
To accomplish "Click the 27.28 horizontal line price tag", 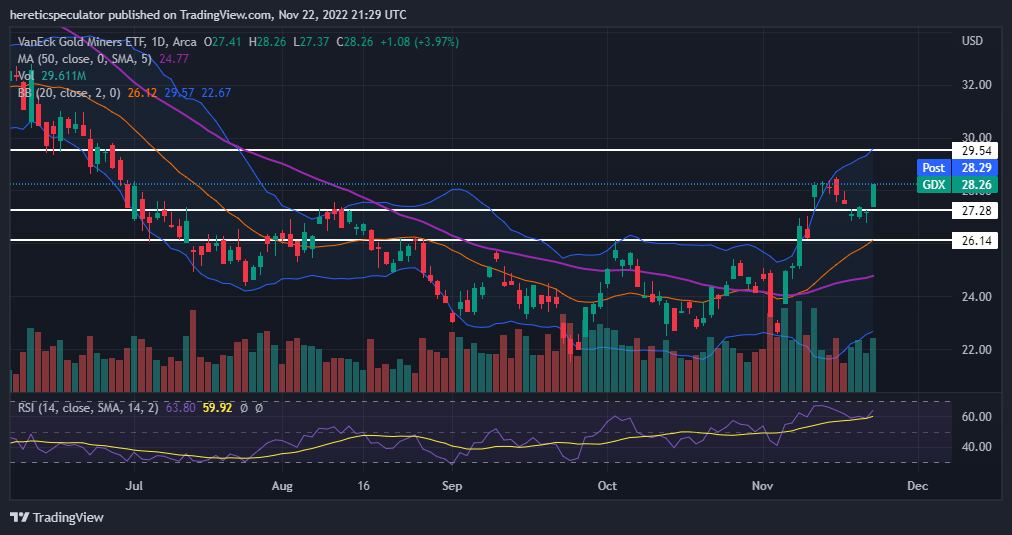I will click(975, 211).
